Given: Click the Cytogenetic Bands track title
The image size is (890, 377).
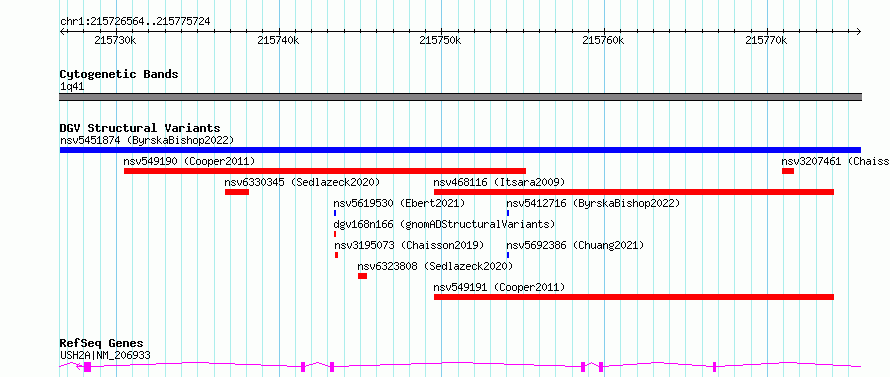Looking at the screenshot, I should click(x=119, y=74).
